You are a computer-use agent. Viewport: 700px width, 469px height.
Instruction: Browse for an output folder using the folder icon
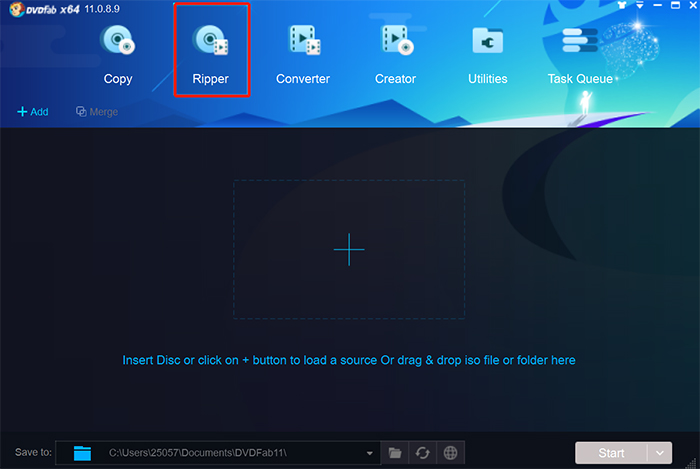click(x=395, y=453)
